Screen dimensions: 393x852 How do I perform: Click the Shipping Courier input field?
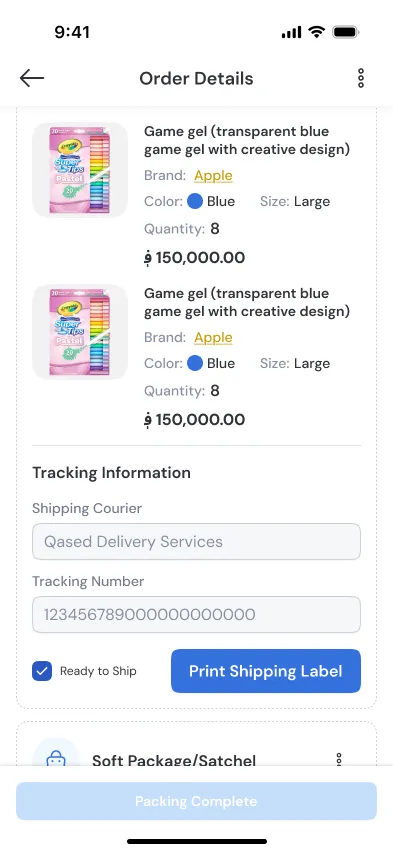click(x=196, y=542)
